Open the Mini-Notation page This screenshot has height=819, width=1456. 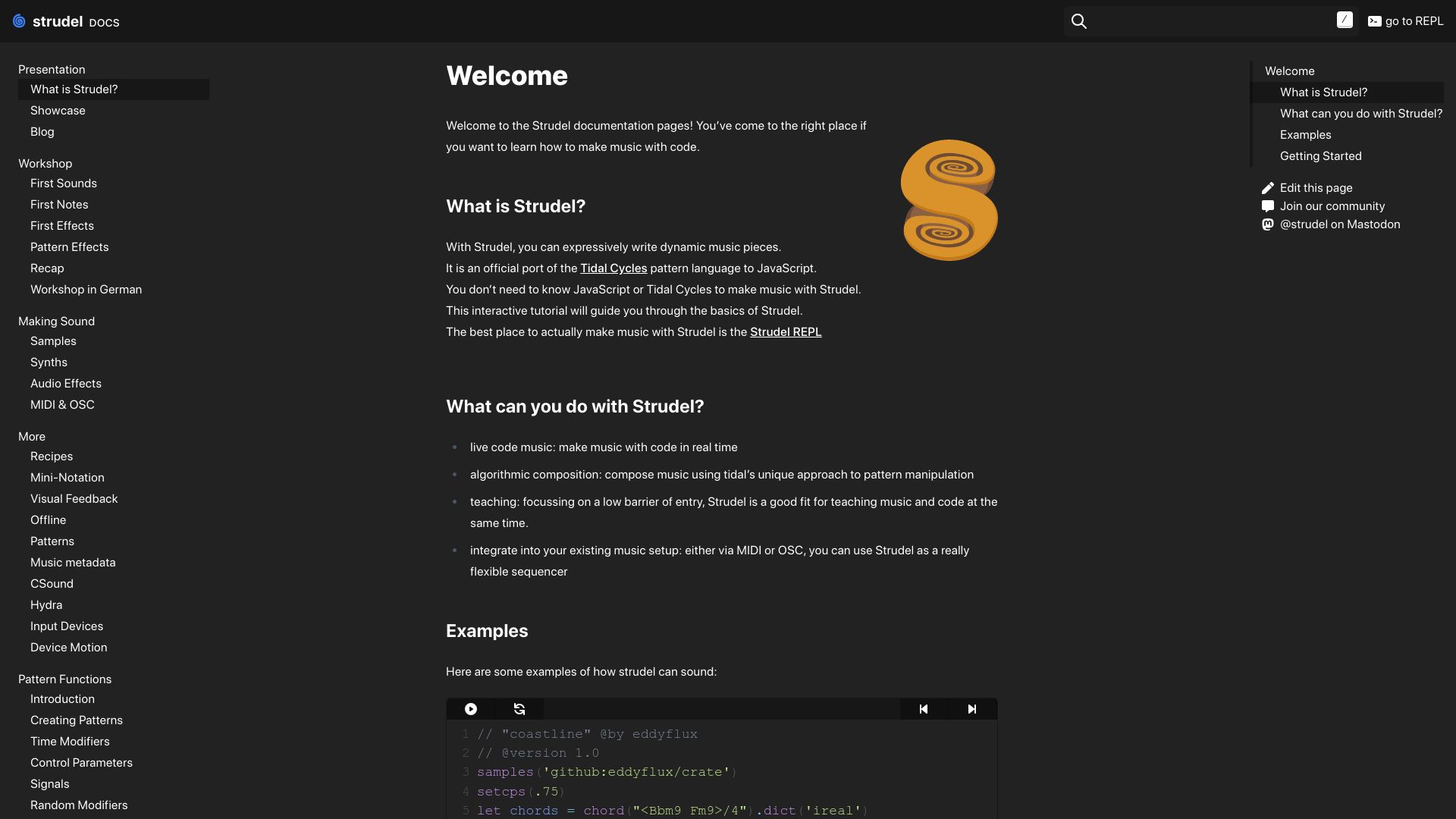(x=67, y=478)
